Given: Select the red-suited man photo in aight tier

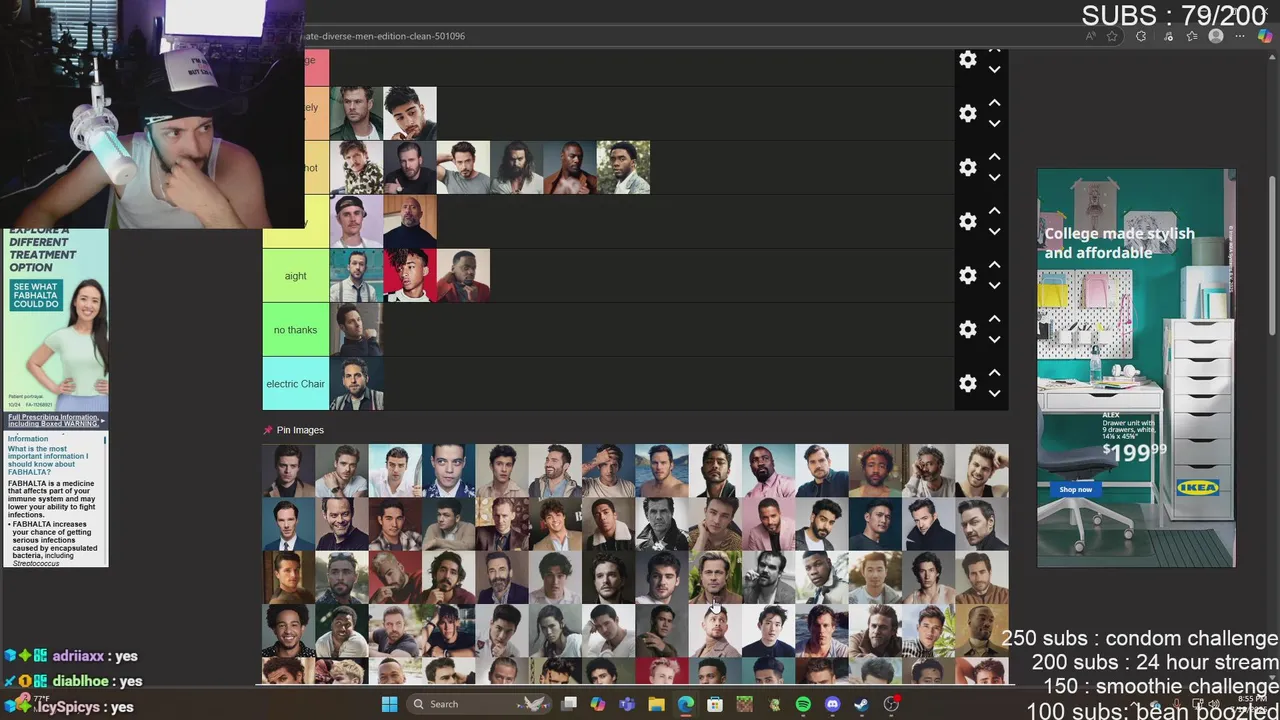Looking at the screenshot, I should 464,276.
